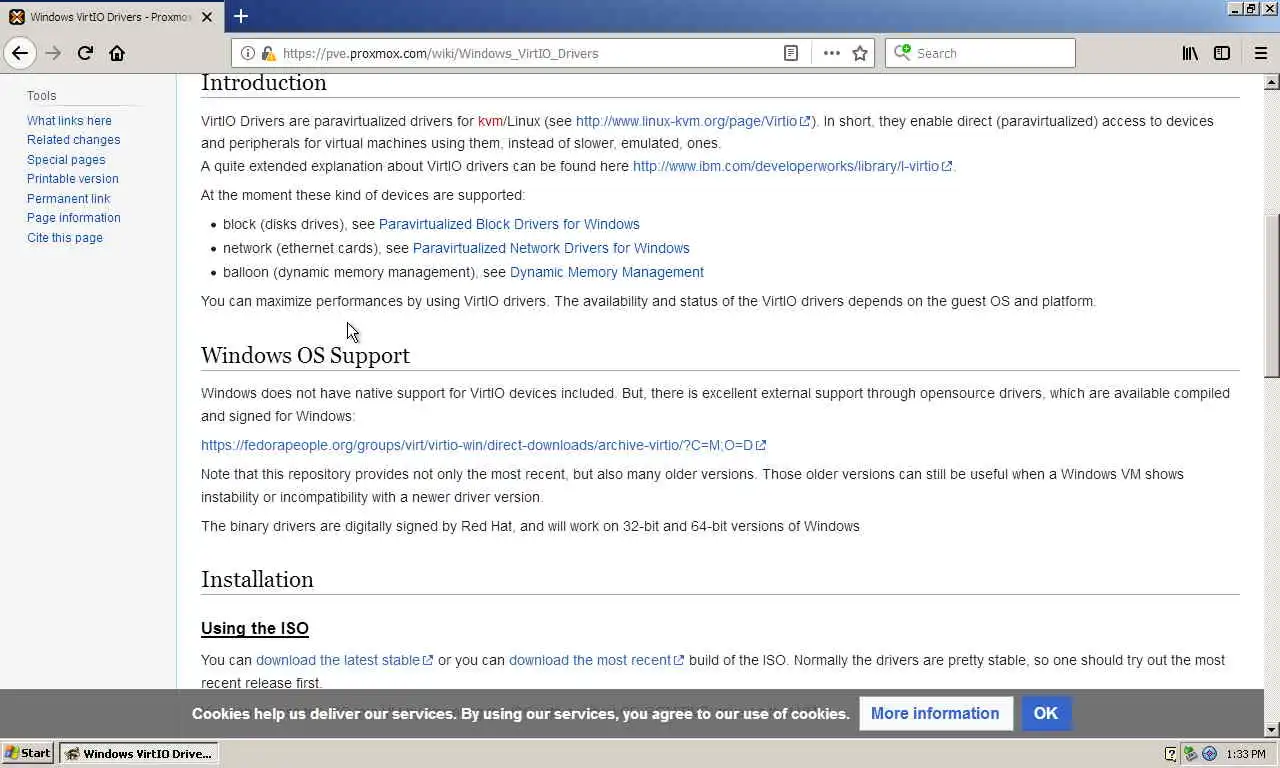The width and height of the screenshot is (1280, 768).
Task: Open Permanent link in sidebar
Action: click(68, 199)
